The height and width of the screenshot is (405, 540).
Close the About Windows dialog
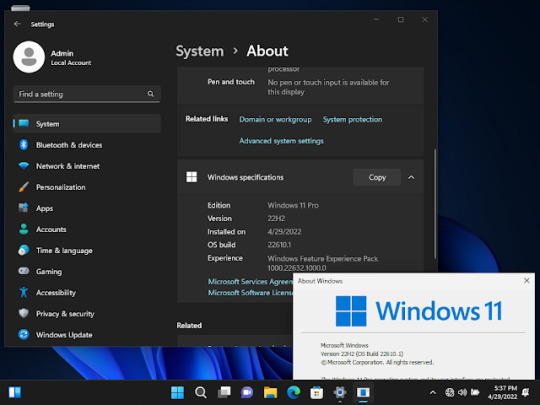coord(527,281)
